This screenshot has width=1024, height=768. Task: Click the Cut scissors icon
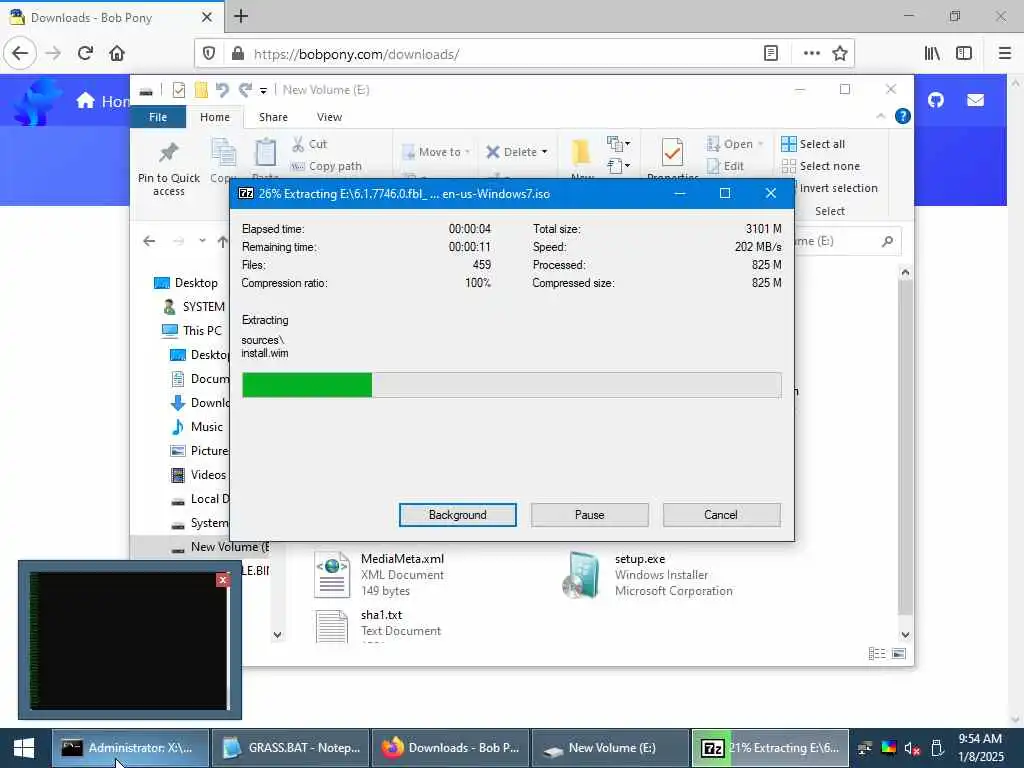click(x=298, y=144)
